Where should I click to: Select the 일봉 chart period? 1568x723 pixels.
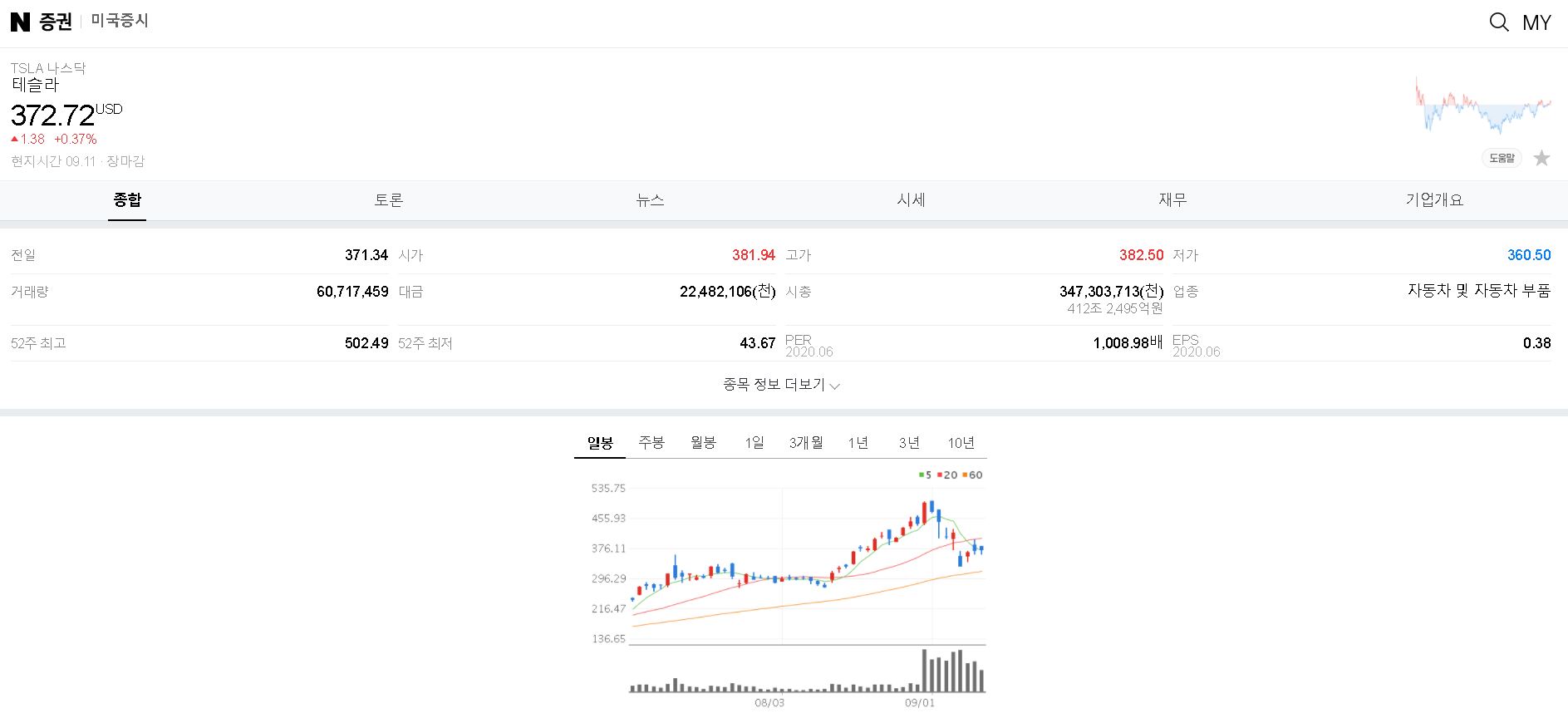click(600, 443)
